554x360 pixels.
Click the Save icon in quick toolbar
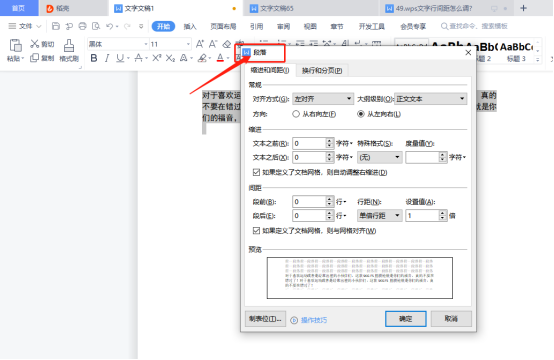point(56,26)
